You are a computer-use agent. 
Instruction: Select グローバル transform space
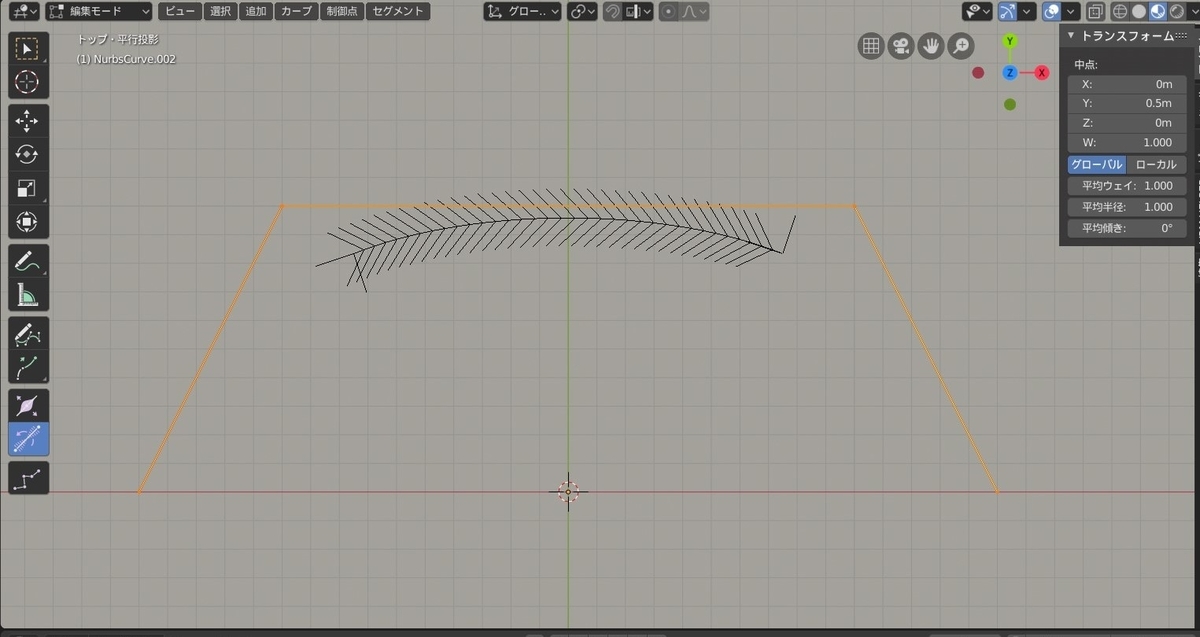[1097, 165]
